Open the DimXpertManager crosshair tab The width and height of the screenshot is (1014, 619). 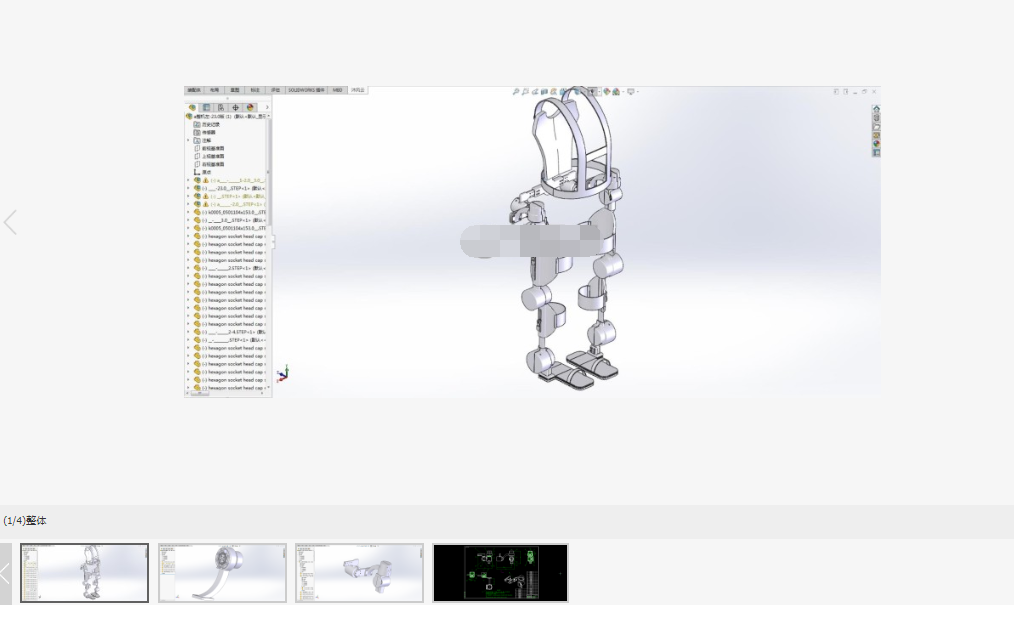click(x=235, y=107)
